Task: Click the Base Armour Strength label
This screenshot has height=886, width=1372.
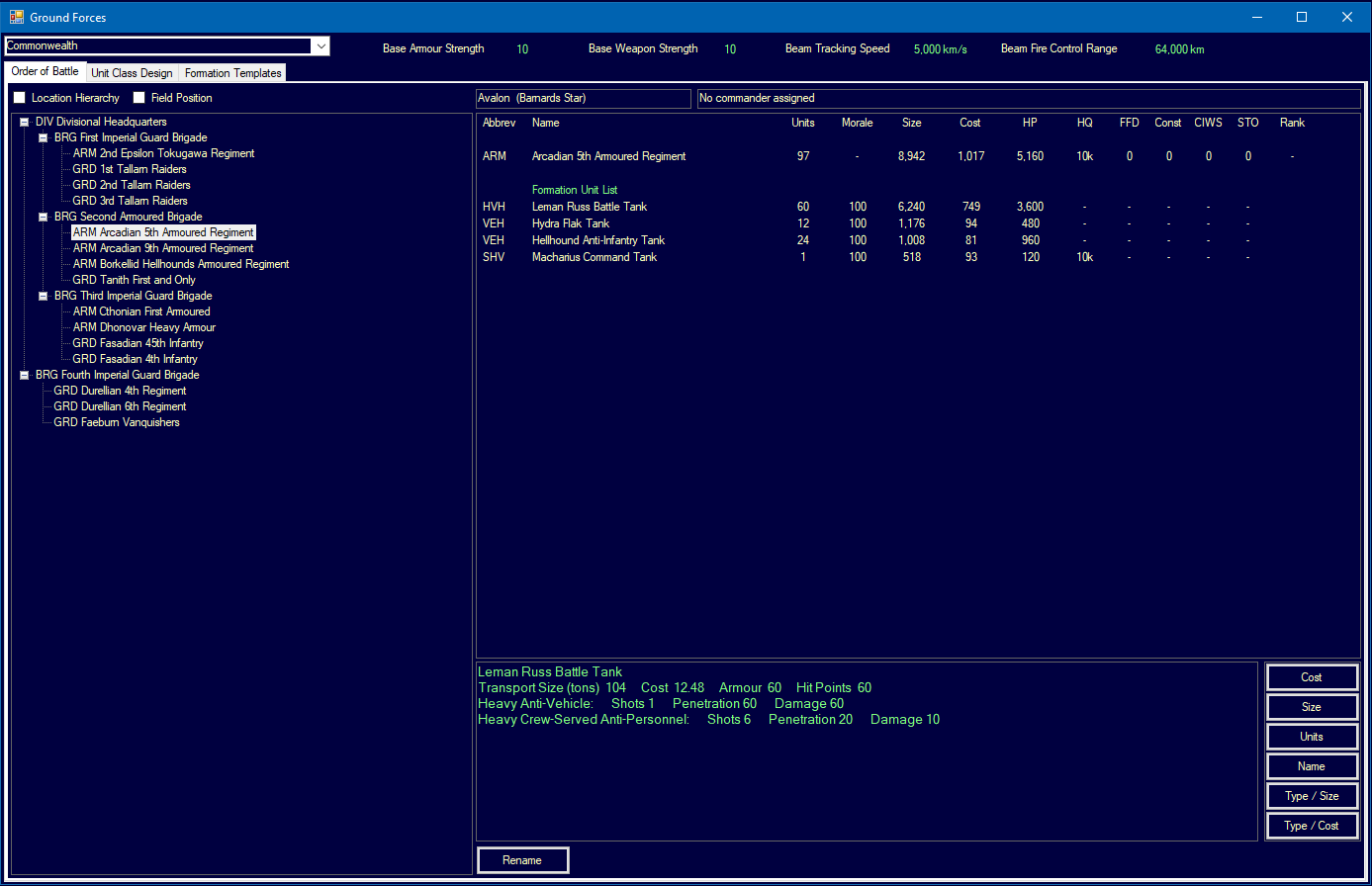Action: pos(433,48)
